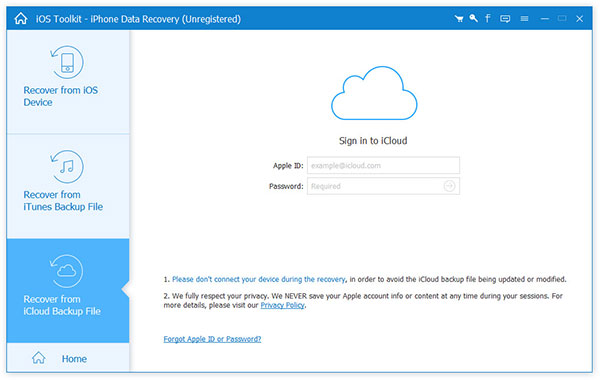The height and width of the screenshot is (380, 600).
Task: Click the large iCloud cloud image
Action: click(374, 93)
